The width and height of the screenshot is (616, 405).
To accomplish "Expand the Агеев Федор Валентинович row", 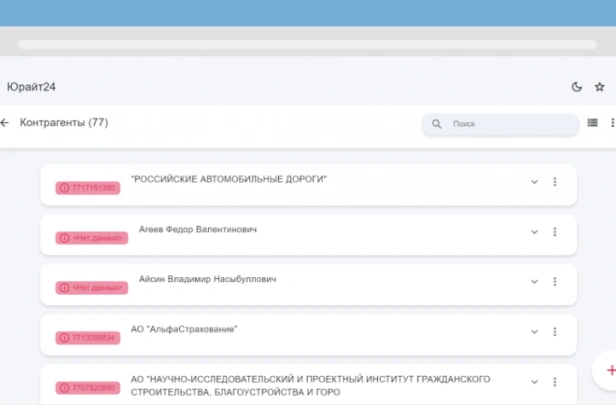I will pyautogui.click(x=534, y=232).
